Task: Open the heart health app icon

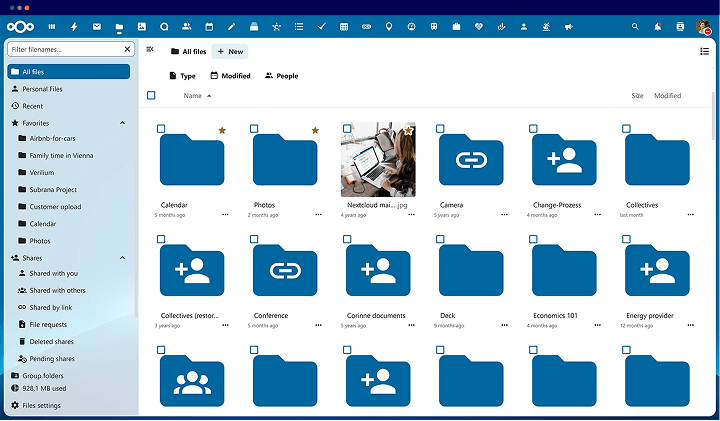Action: pyautogui.click(x=479, y=27)
